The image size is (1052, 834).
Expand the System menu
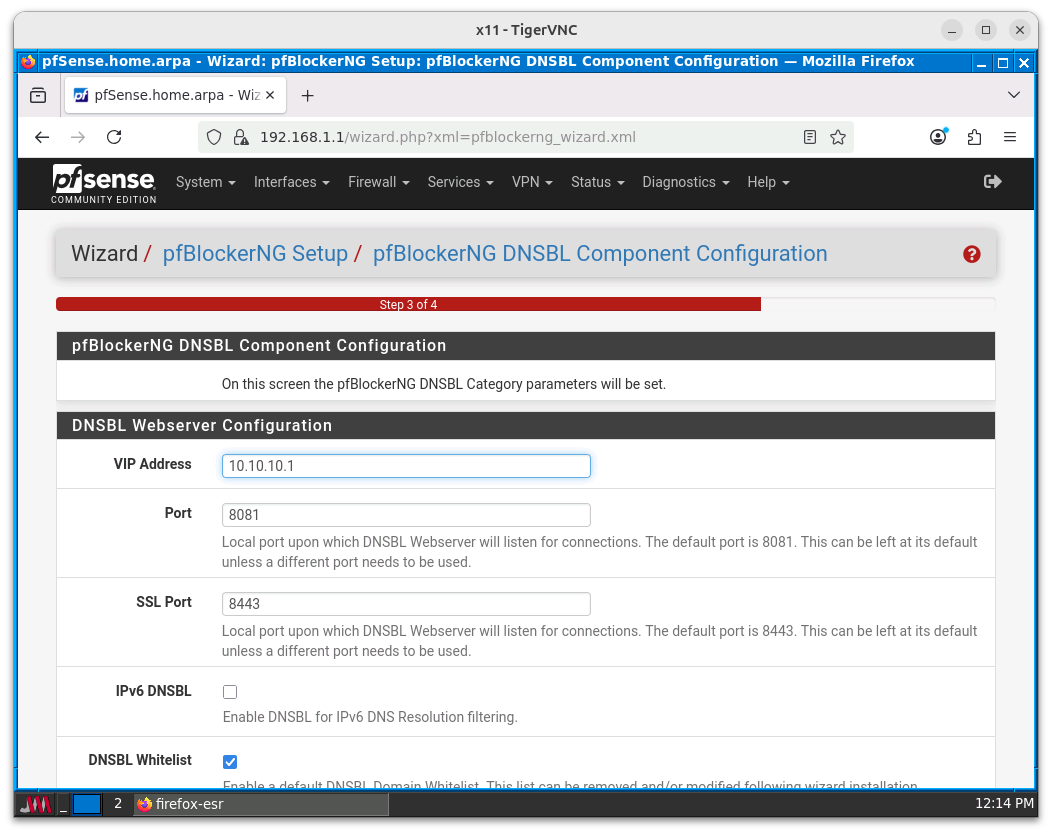(x=205, y=183)
